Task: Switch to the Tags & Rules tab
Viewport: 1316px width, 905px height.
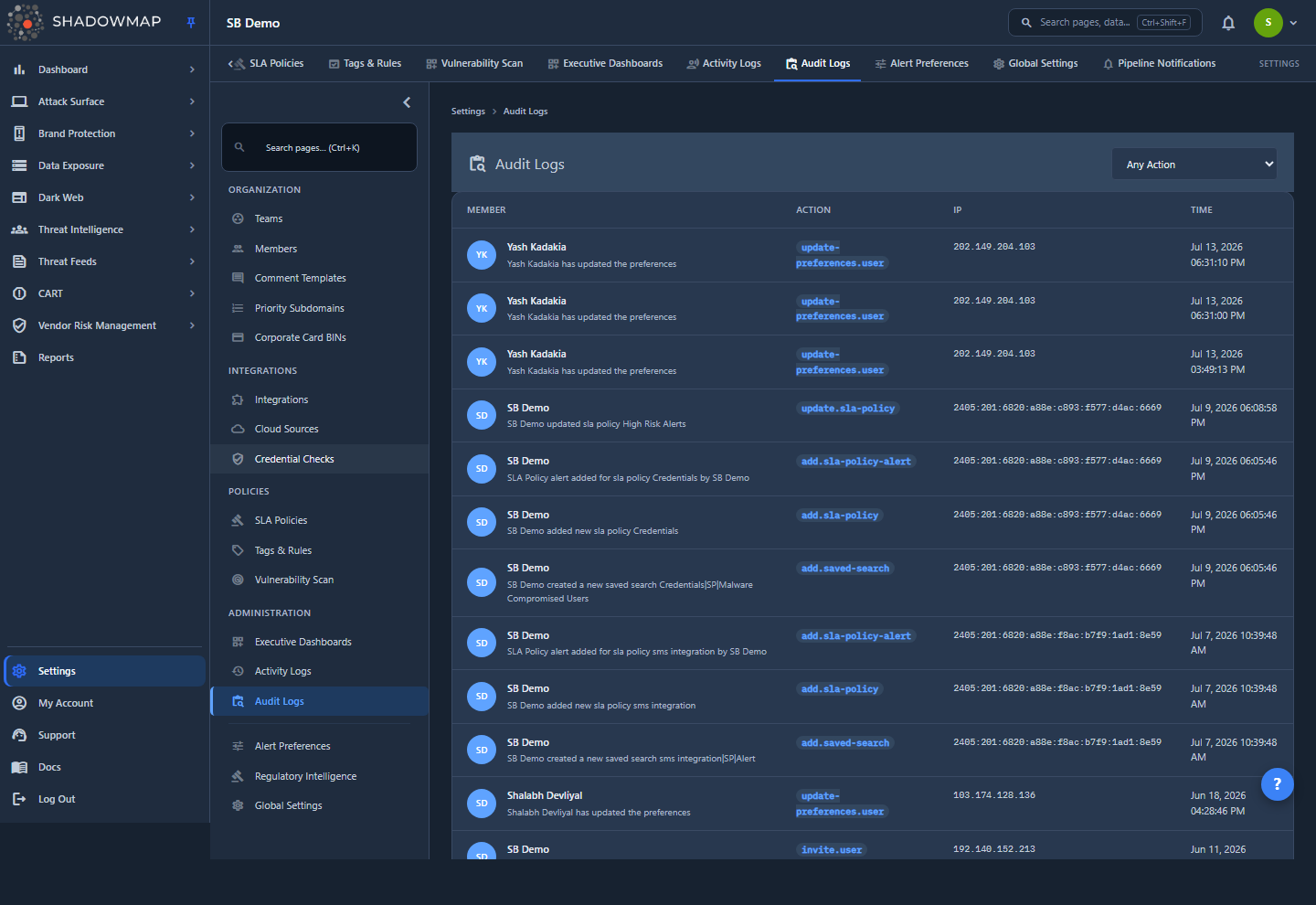Action: click(x=366, y=63)
